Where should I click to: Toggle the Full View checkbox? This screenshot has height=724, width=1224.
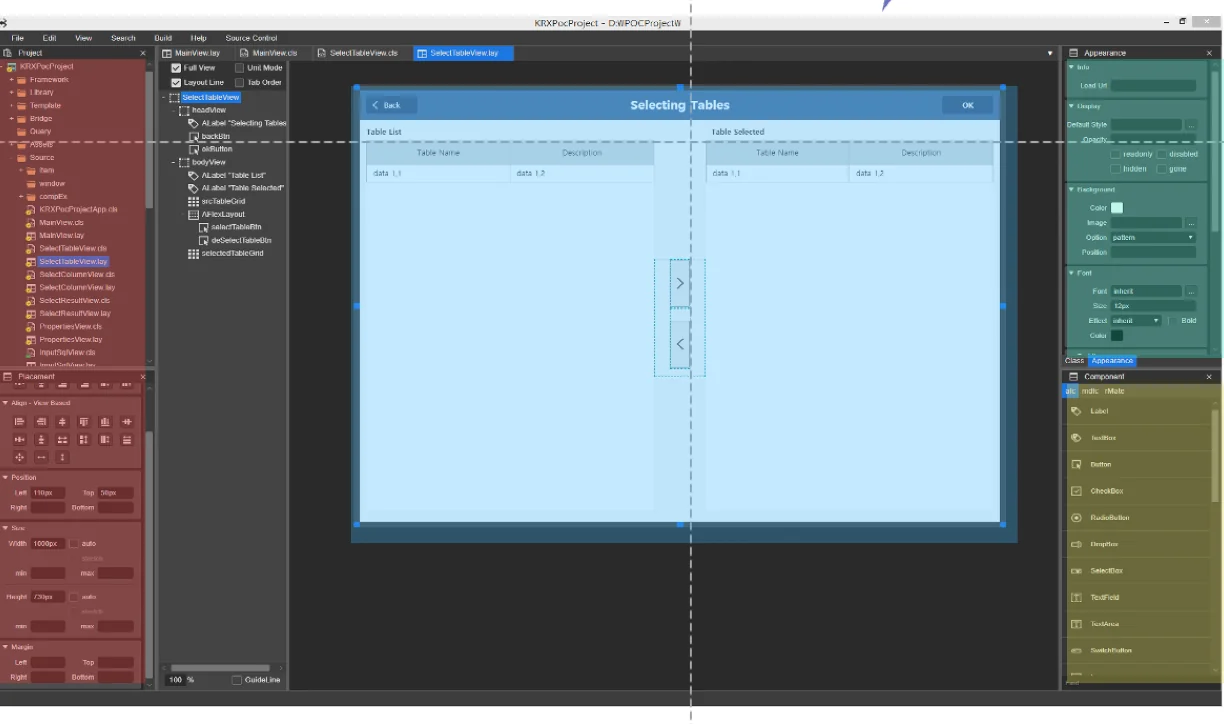pyautogui.click(x=177, y=68)
